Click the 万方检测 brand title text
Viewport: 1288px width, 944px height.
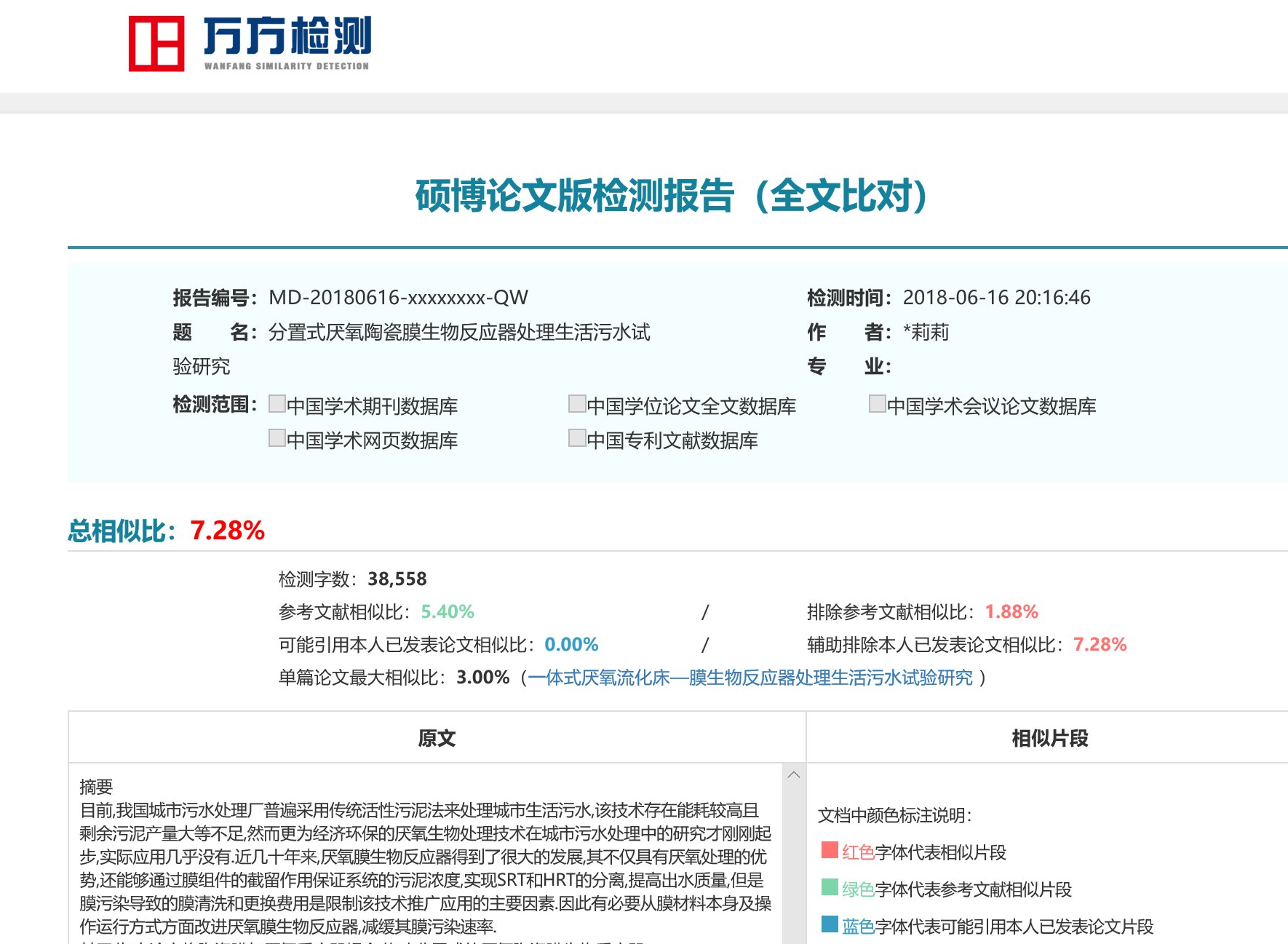click(x=287, y=36)
